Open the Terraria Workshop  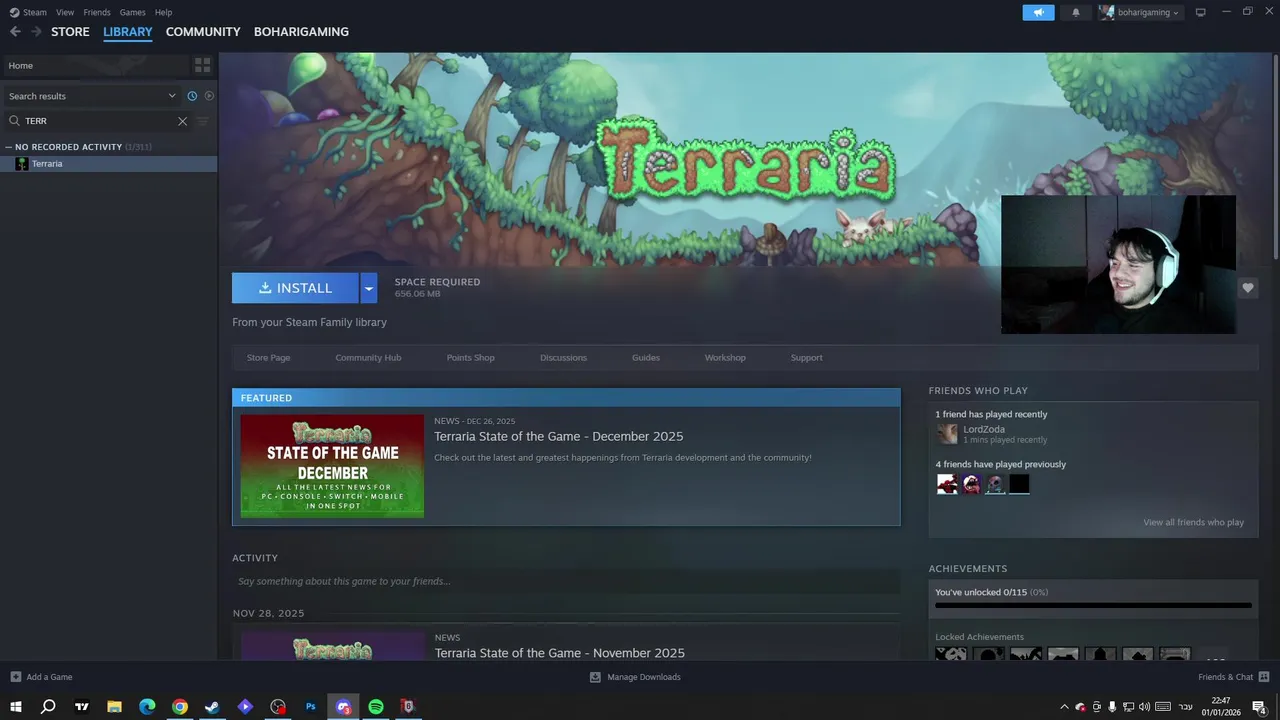[x=725, y=358]
